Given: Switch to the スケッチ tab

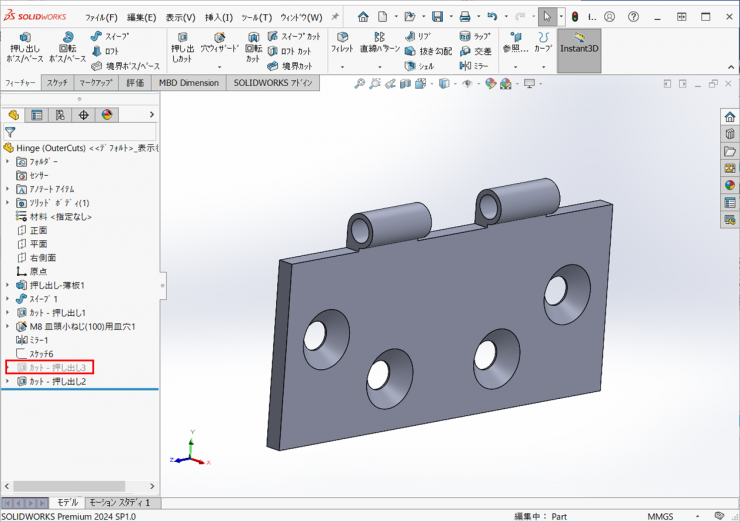Looking at the screenshot, I should coord(57,83).
